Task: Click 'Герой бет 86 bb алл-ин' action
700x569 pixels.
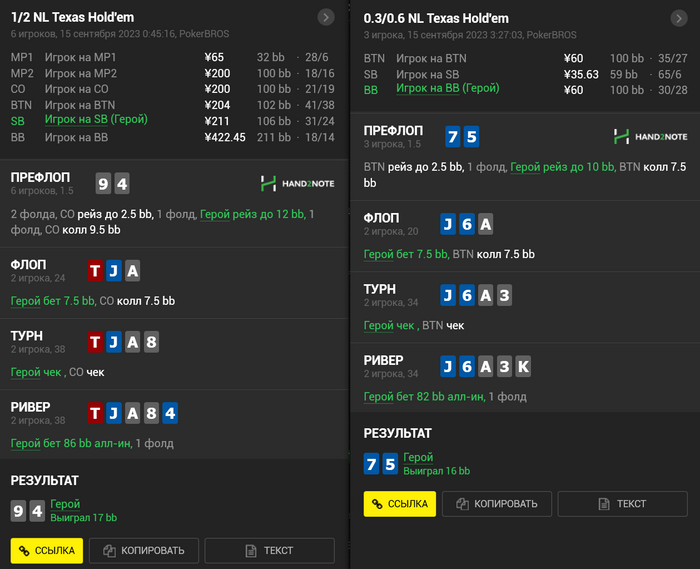Action: pos(71,444)
